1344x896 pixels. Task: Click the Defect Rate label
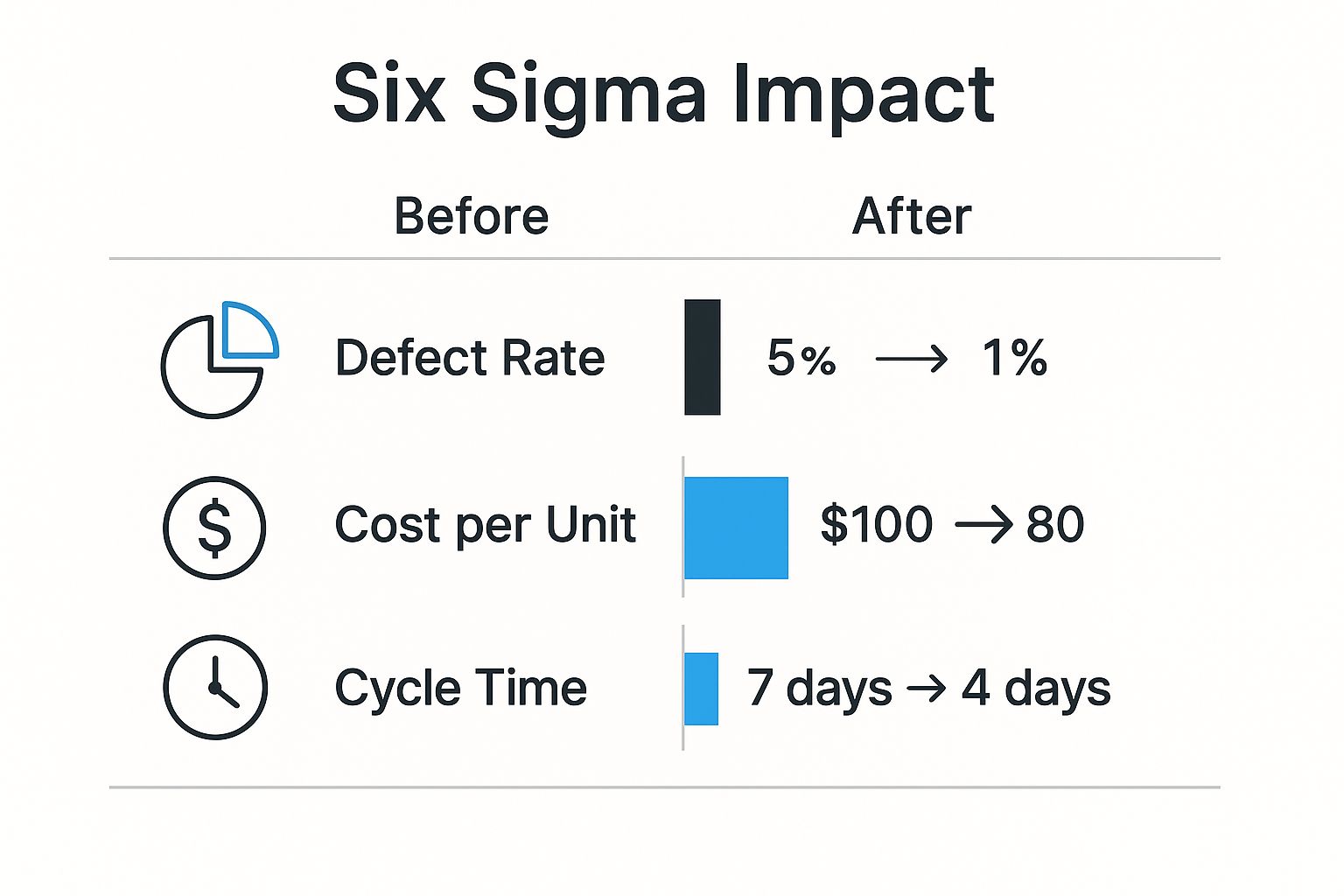coord(470,358)
